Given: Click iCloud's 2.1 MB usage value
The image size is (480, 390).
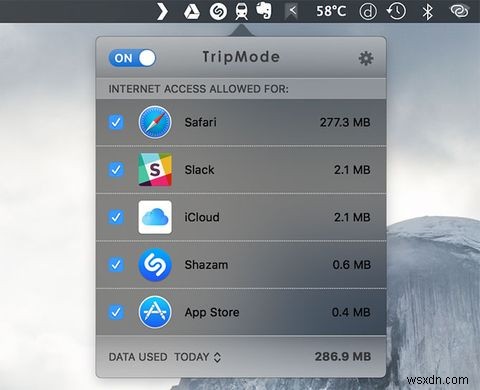Looking at the screenshot, I should 352,217.
